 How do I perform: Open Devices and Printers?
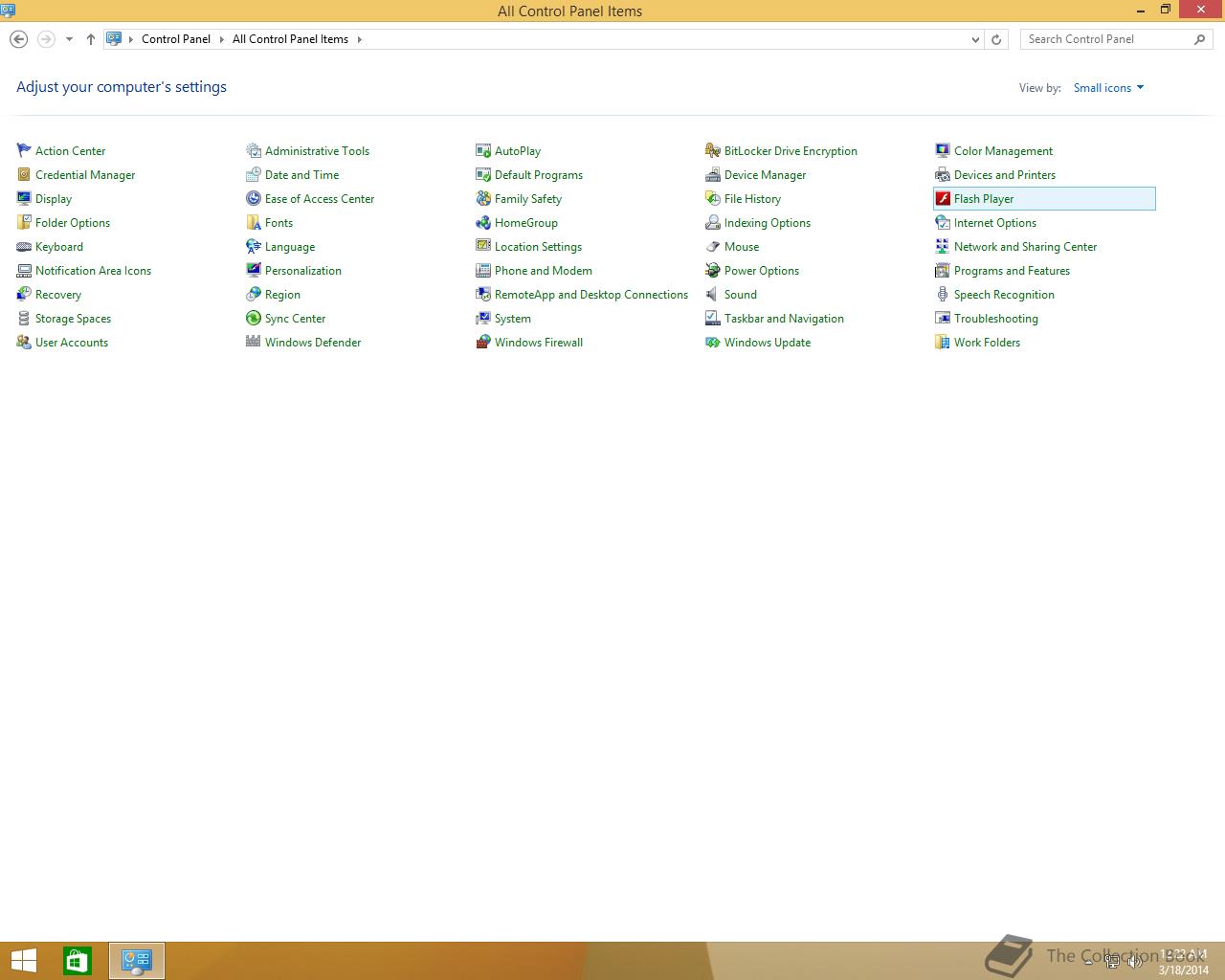point(1005,174)
